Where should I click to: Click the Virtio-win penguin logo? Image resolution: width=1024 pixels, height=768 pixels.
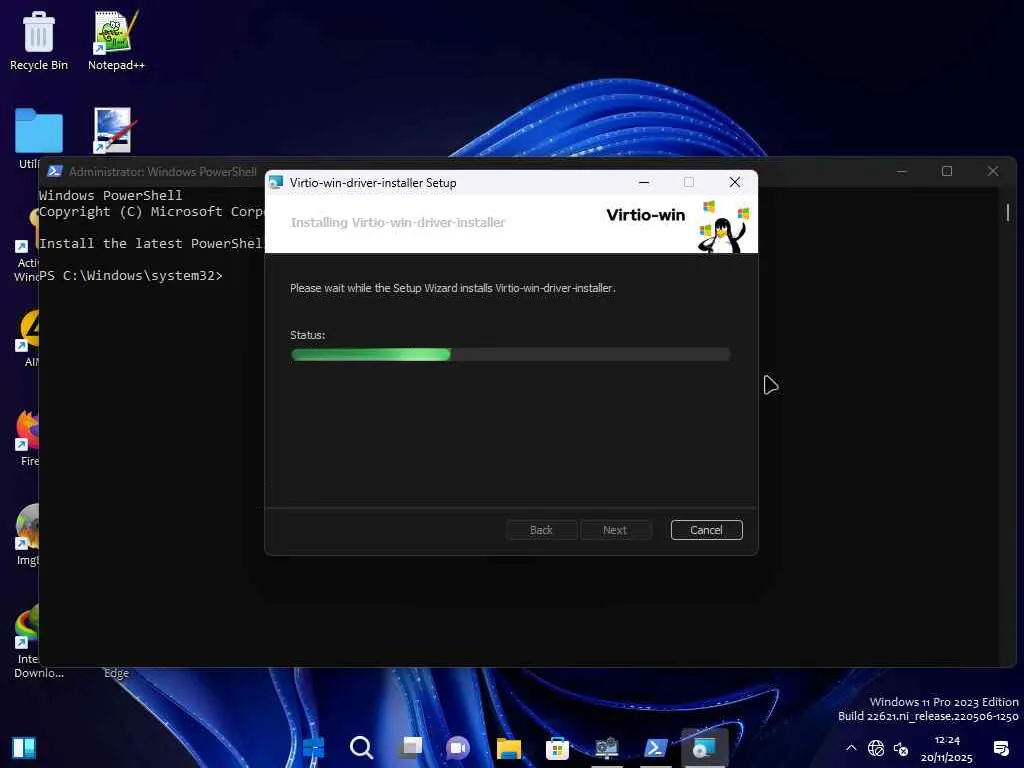723,226
